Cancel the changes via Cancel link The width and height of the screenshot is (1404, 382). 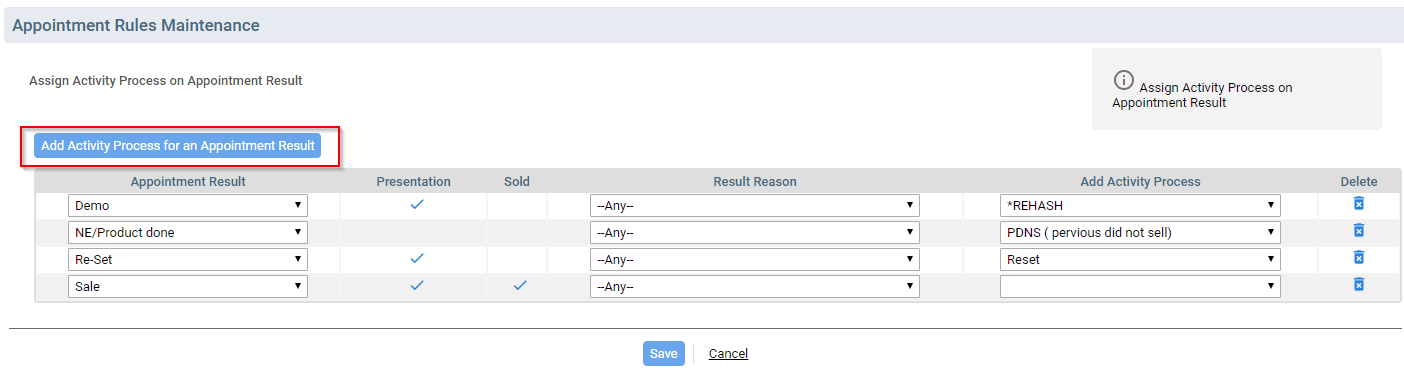[728, 354]
